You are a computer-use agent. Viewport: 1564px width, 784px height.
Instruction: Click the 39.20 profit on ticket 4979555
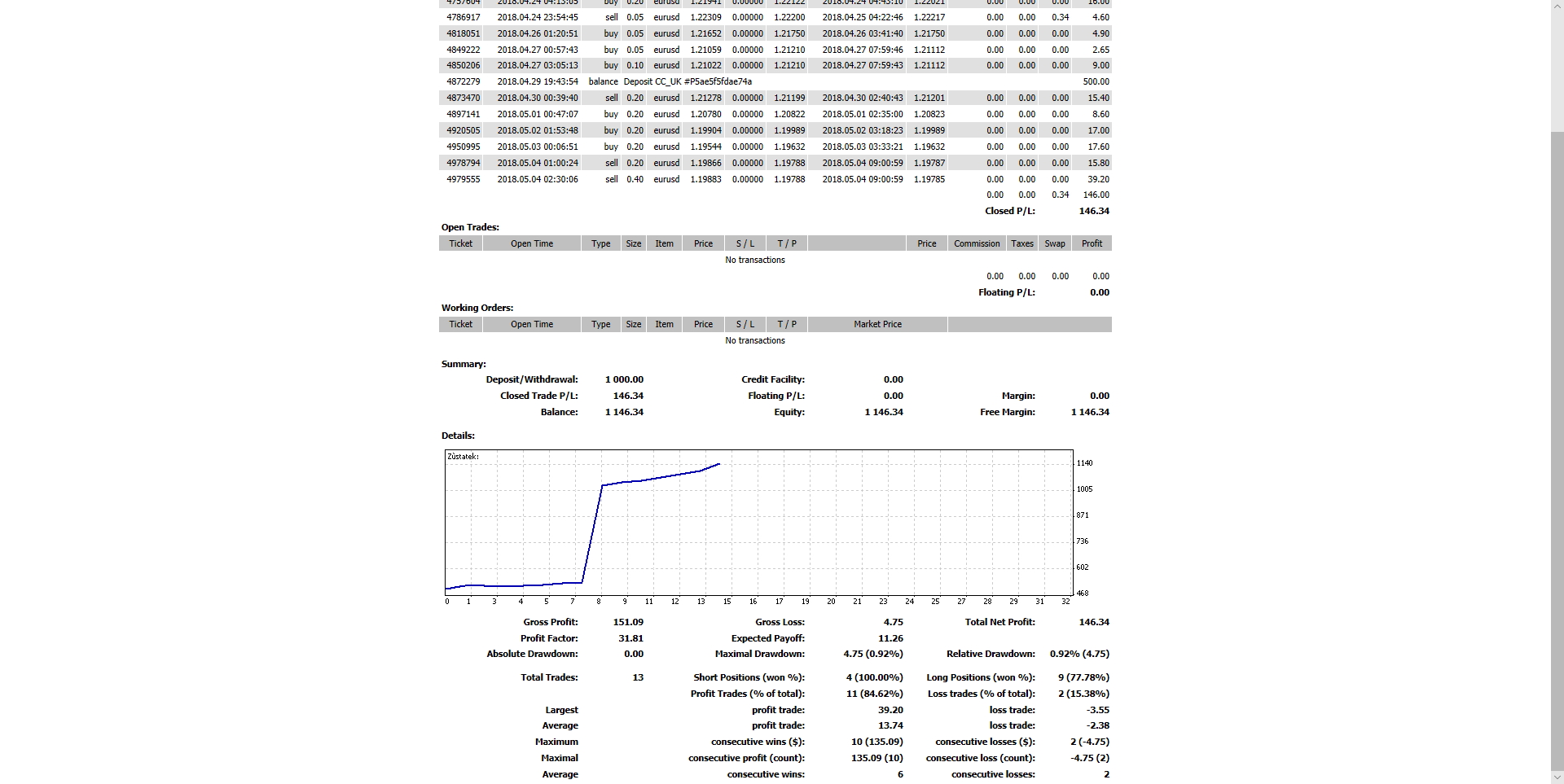1098,179
